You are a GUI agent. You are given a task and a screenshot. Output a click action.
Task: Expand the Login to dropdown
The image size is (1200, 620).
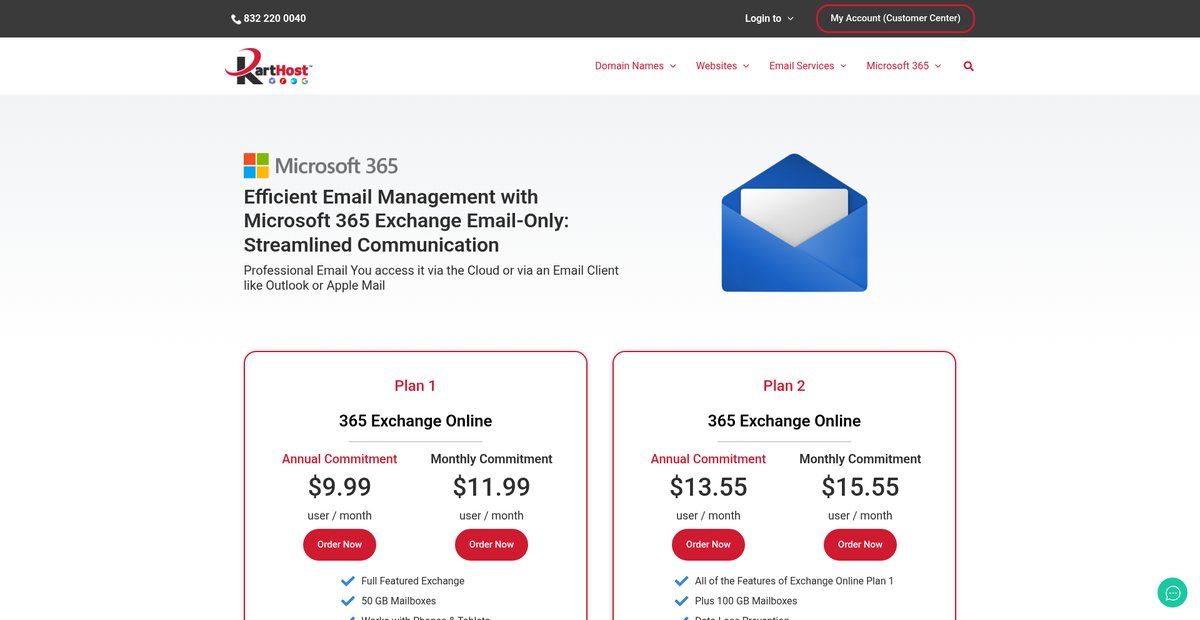pos(769,19)
